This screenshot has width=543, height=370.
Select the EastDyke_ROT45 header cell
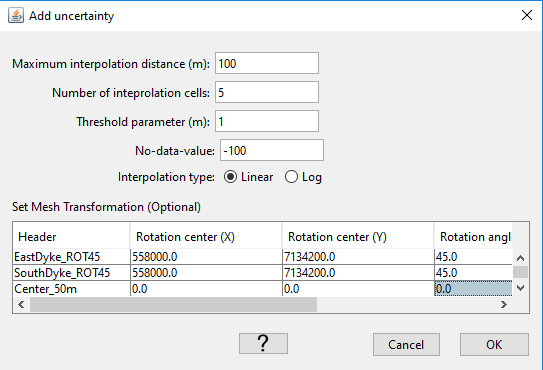(72, 257)
